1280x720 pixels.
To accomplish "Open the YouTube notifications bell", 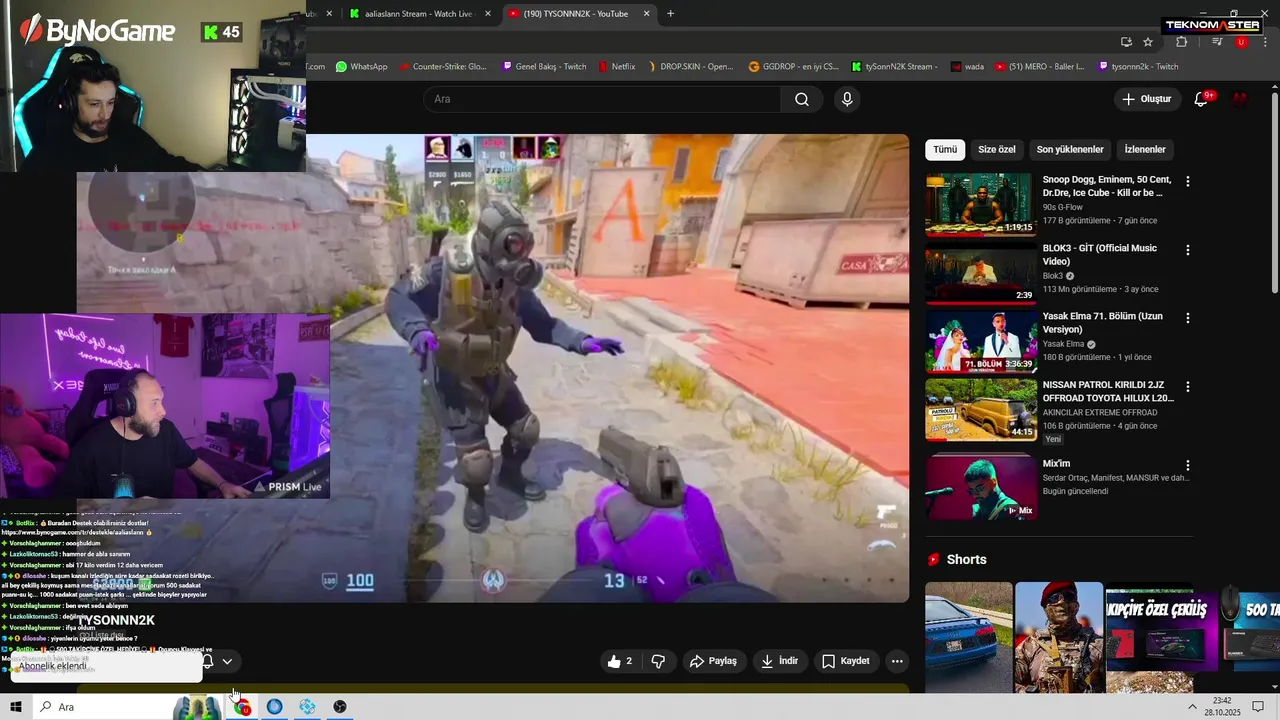I will pos(1201,99).
